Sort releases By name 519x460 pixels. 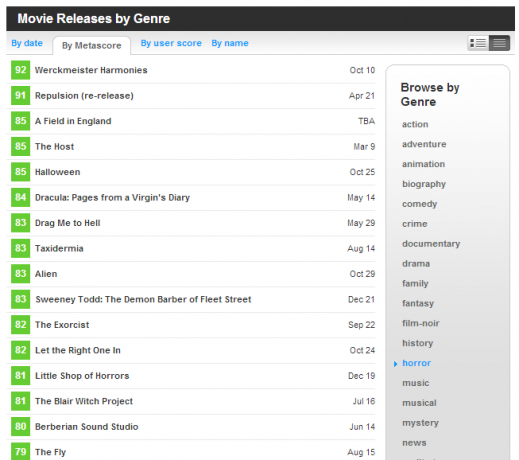click(x=230, y=43)
